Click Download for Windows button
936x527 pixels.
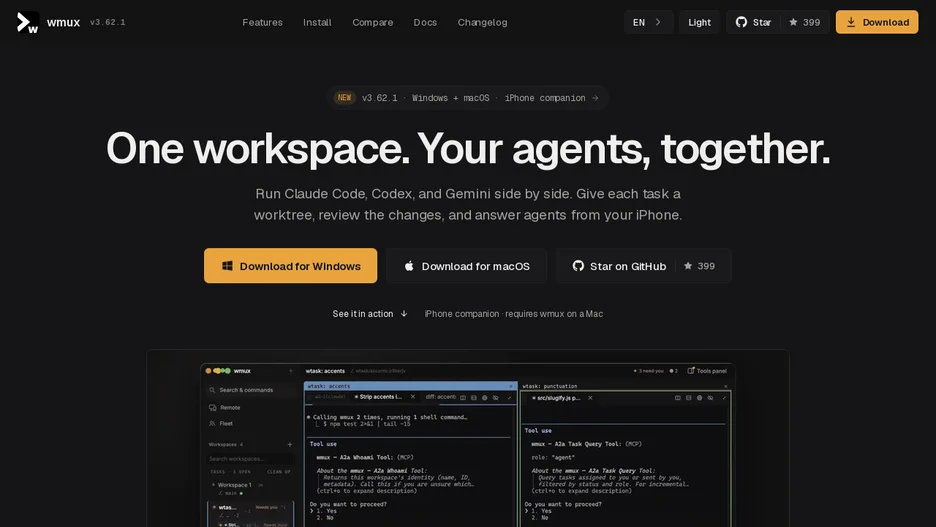290,266
